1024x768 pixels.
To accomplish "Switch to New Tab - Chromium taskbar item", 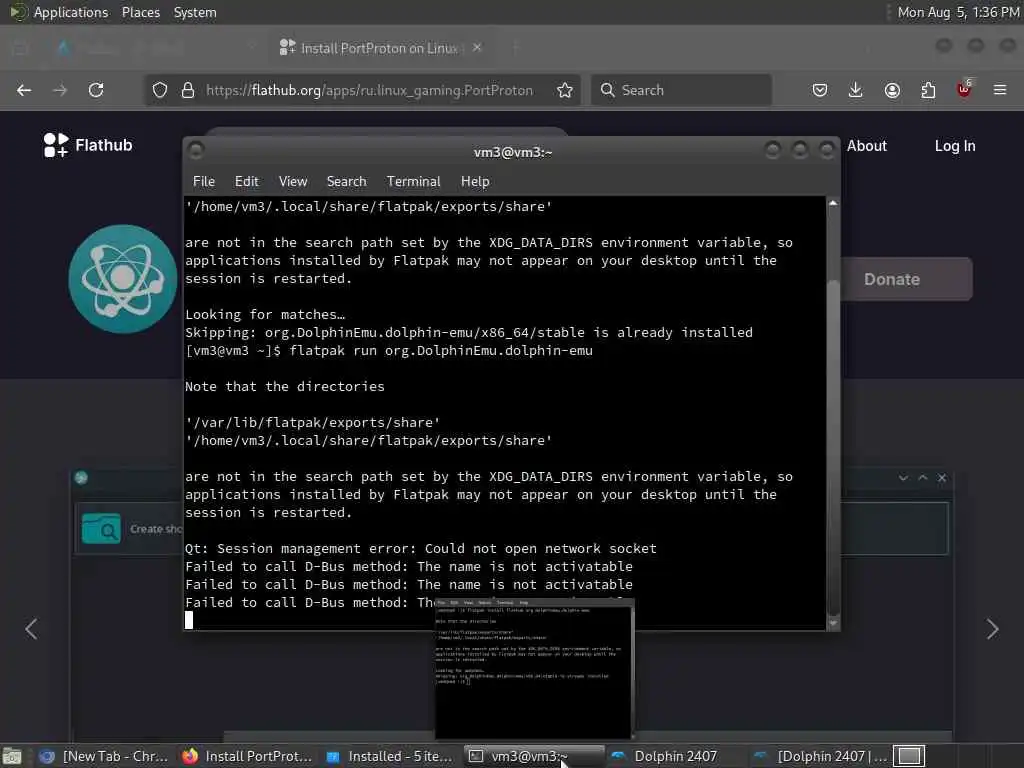I will pyautogui.click(x=104, y=756).
